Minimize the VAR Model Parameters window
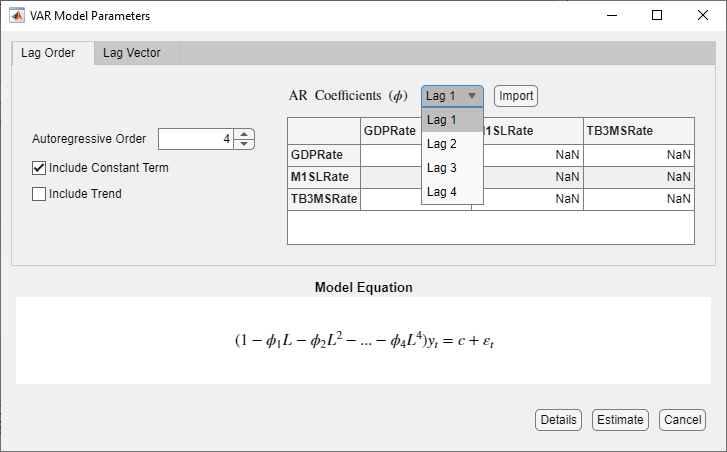 pyautogui.click(x=612, y=15)
